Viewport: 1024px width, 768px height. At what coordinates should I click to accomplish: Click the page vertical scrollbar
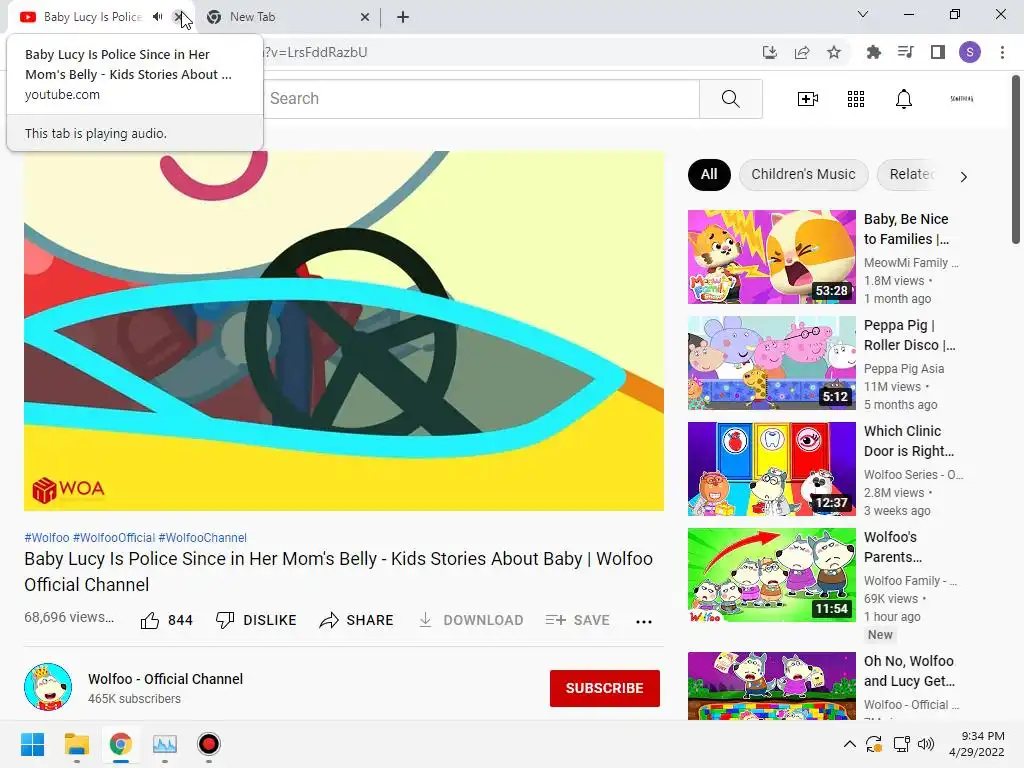coord(1016,159)
